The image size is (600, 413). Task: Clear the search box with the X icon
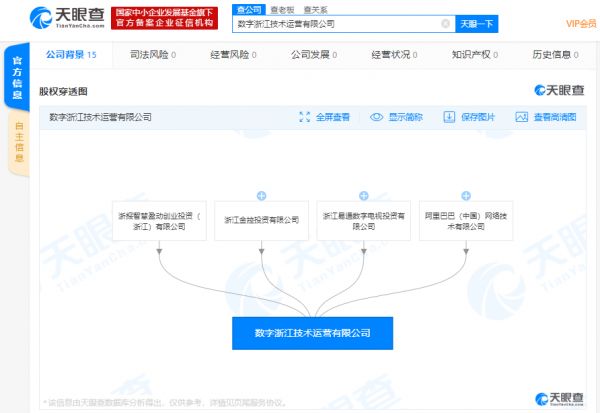pyautogui.click(x=445, y=23)
